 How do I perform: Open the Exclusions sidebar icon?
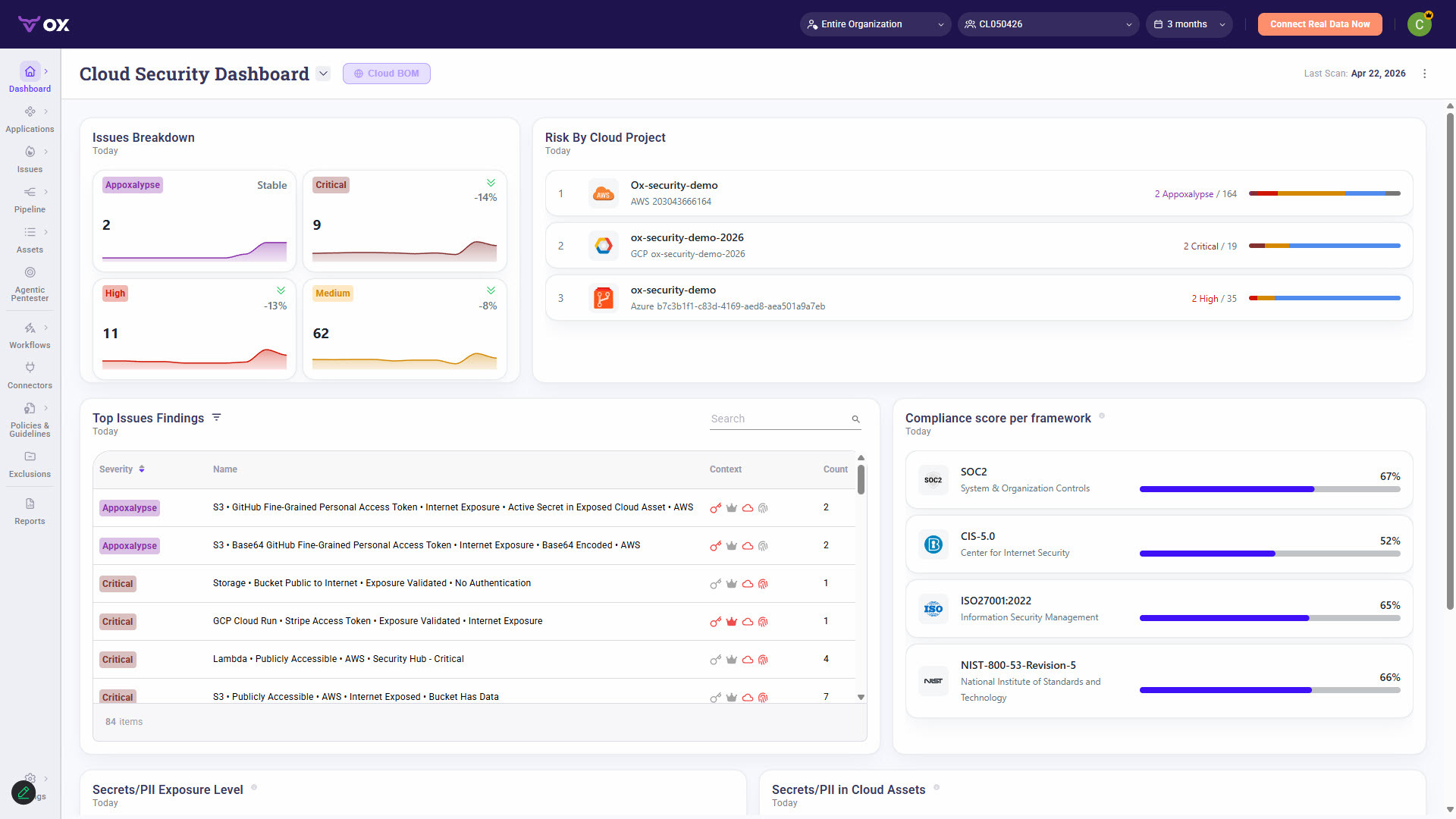pos(30,457)
